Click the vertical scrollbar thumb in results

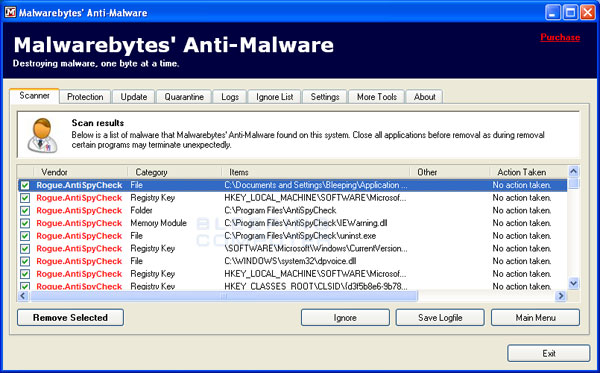coord(574,183)
